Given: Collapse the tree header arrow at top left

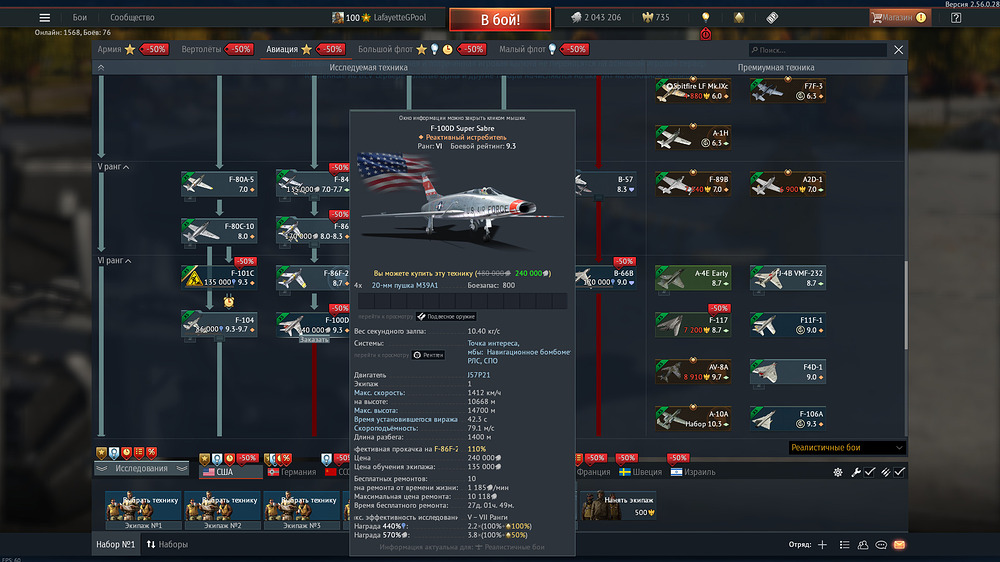Looking at the screenshot, I should click(x=101, y=68).
